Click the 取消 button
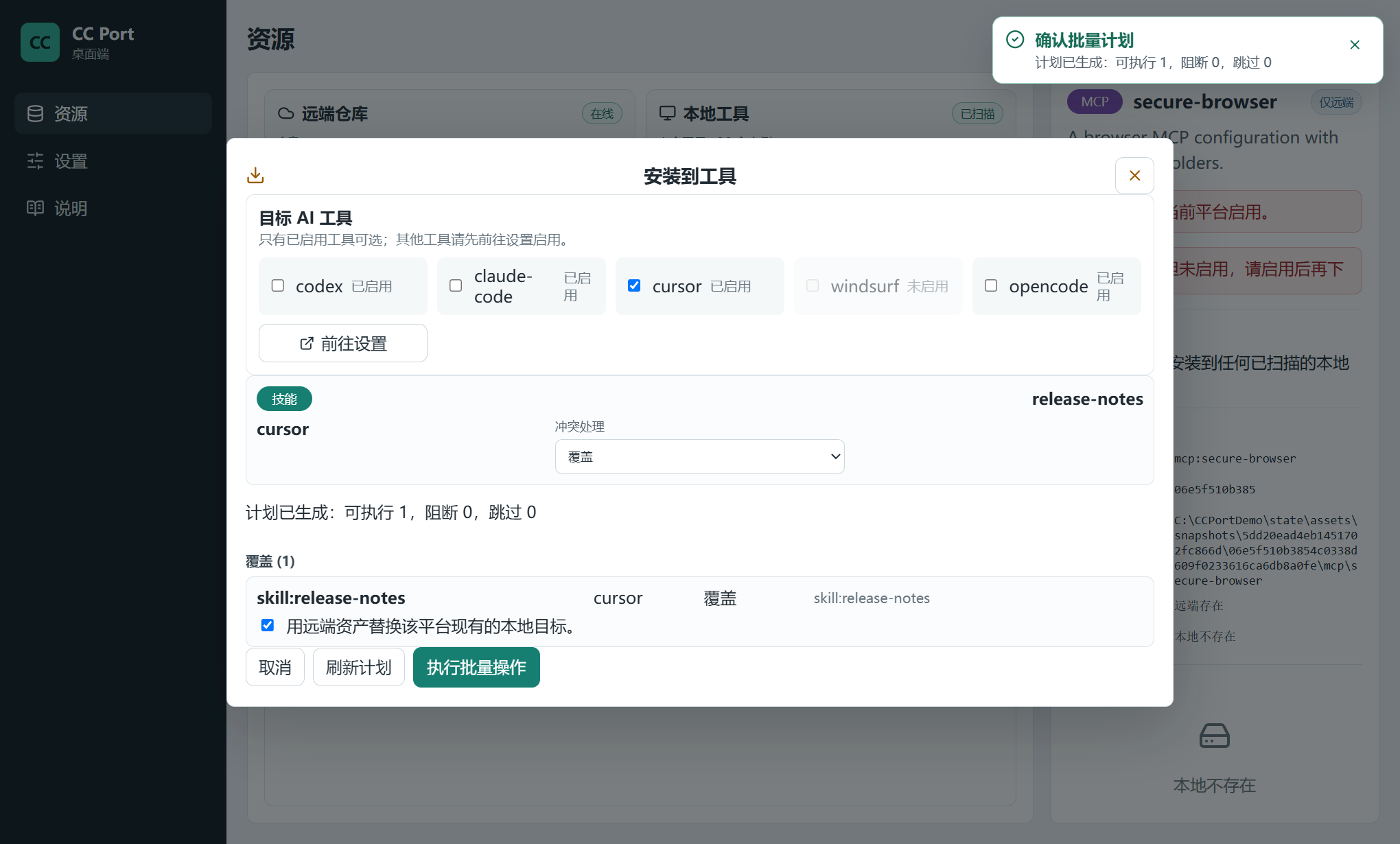This screenshot has width=1400, height=844. pos(275,667)
